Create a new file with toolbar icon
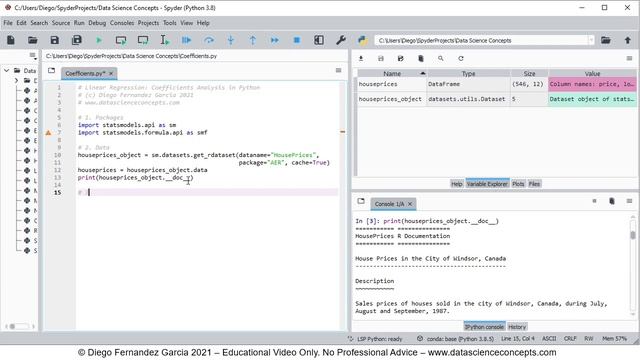 click(x=11, y=40)
